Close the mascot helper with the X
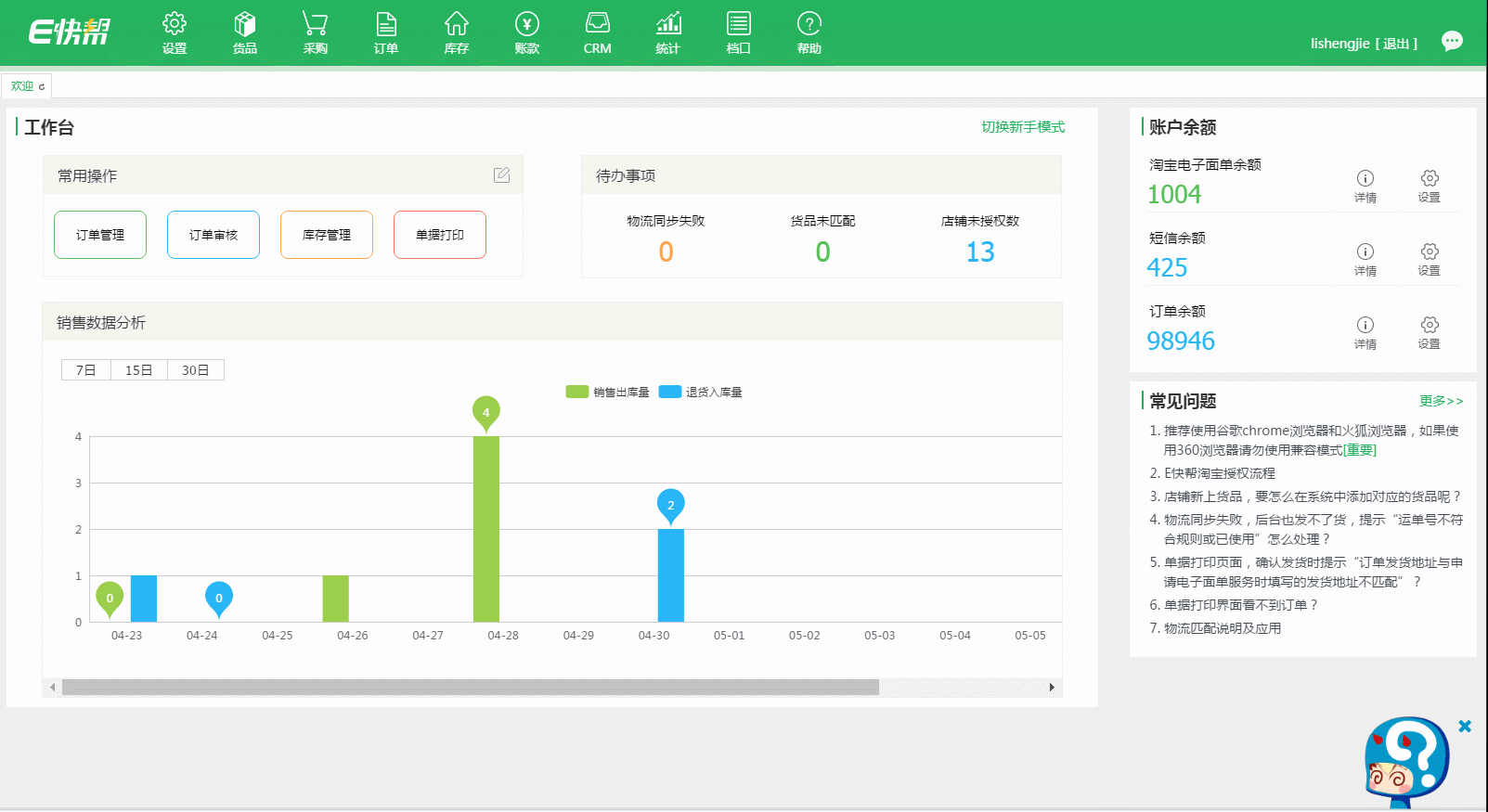 1465,727
